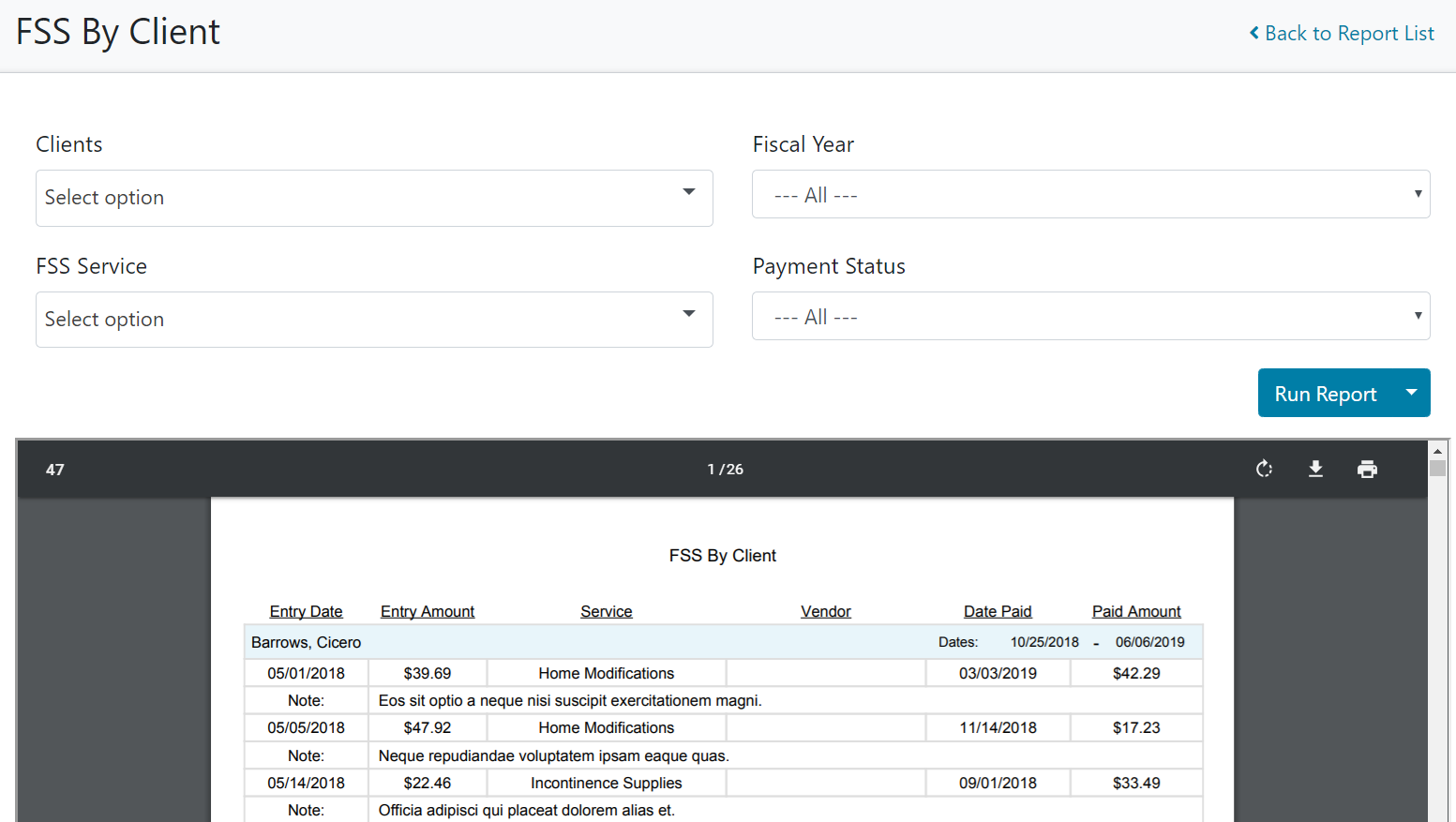Click the vertical scrollbar thumb
This screenshot has width=1456, height=822.
[1437, 468]
